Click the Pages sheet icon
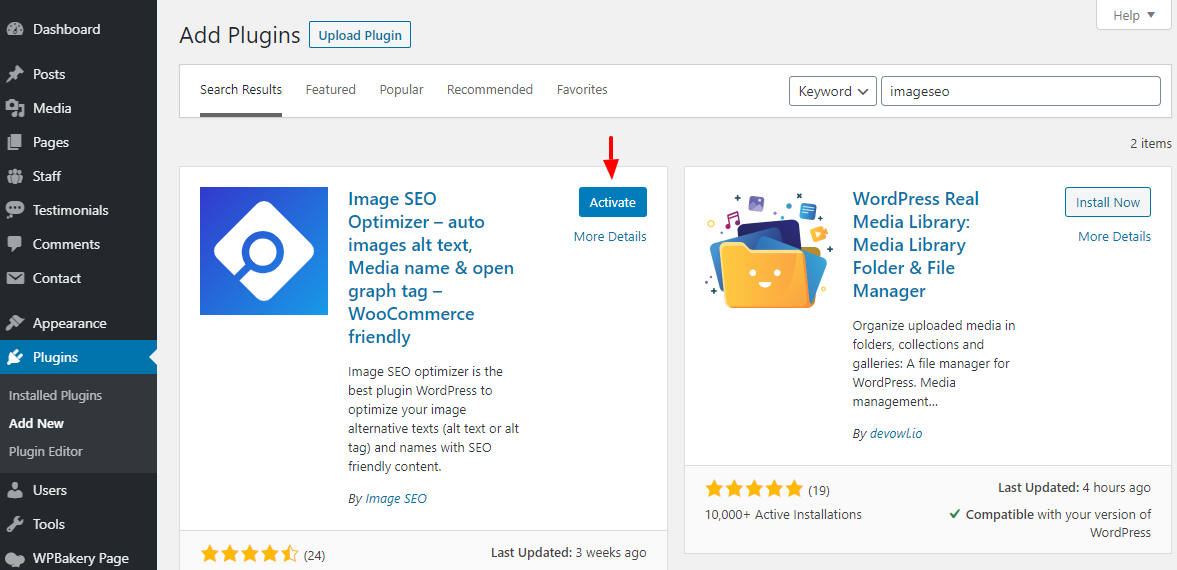Viewport: 1177px width, 570px height. pyautogui.click(x=14, y=142)
